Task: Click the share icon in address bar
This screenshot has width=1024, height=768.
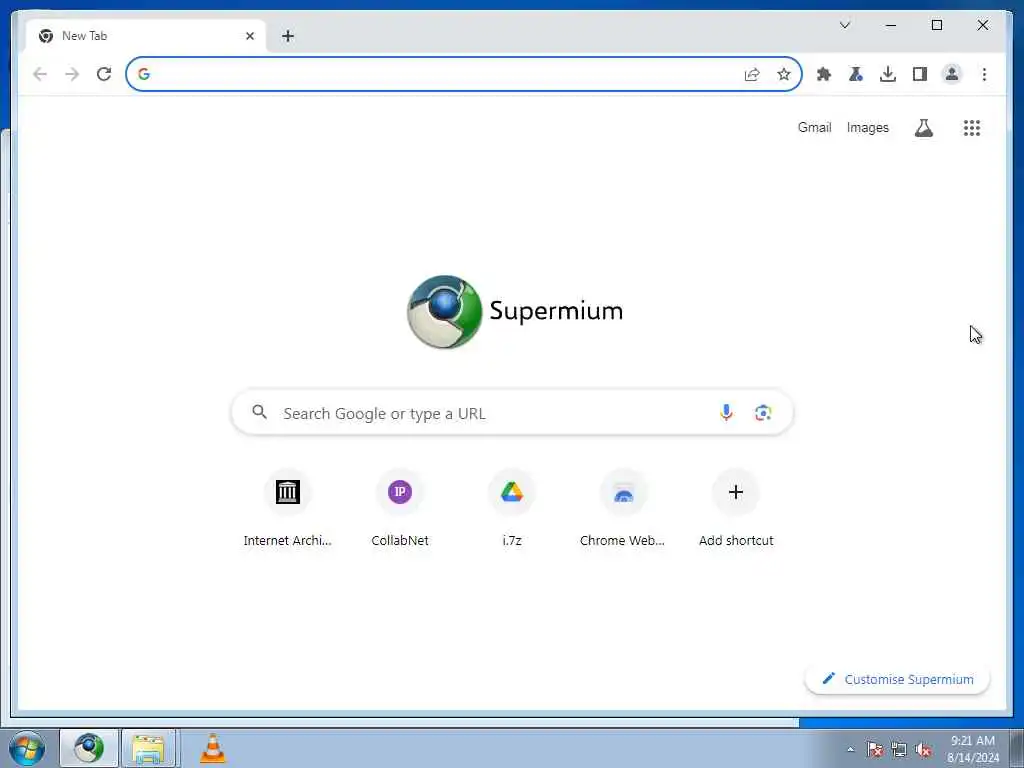Action: click(752, 74)
